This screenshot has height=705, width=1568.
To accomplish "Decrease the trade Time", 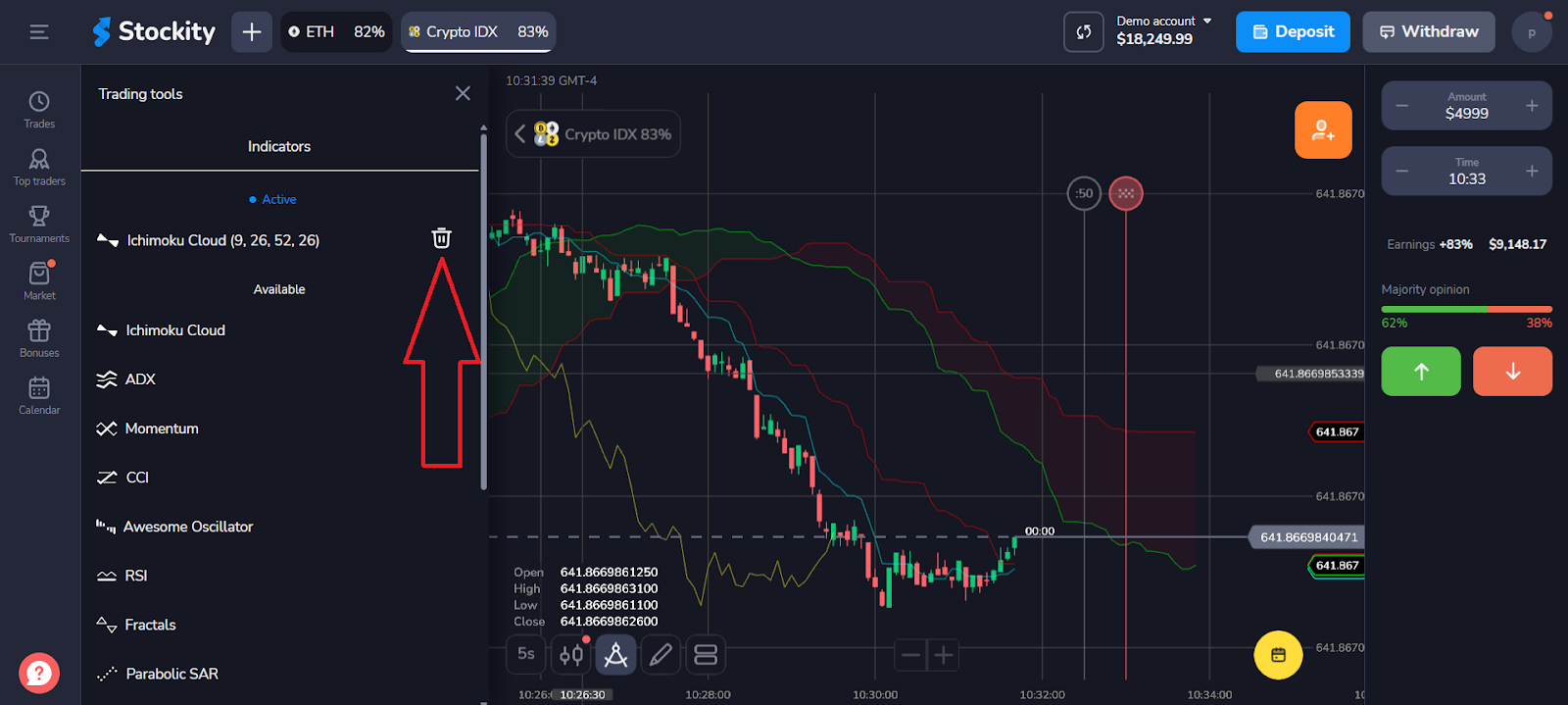I will (x=1402, y=172).
